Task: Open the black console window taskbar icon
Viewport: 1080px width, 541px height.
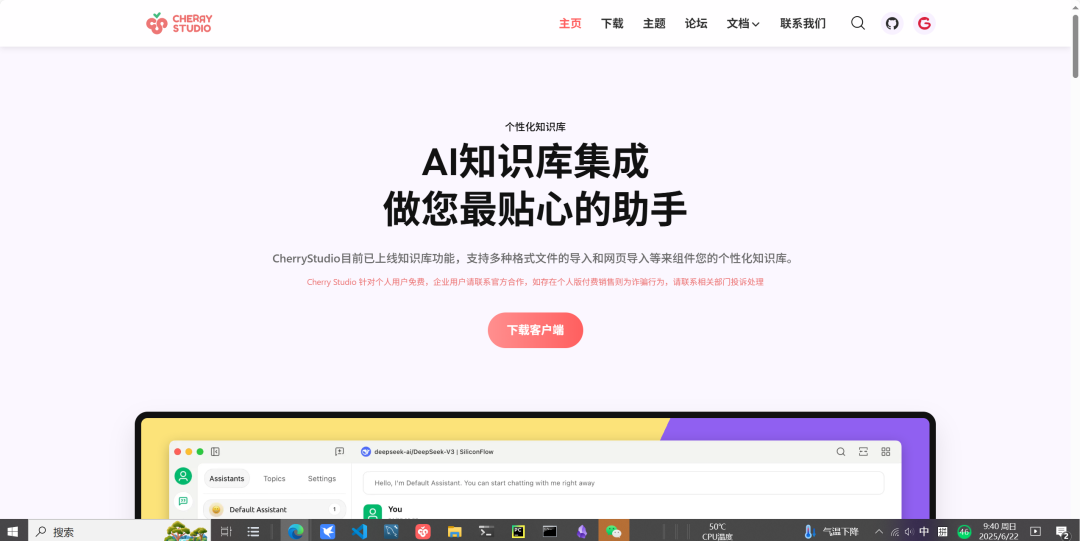Action: (x=550, y=531)
